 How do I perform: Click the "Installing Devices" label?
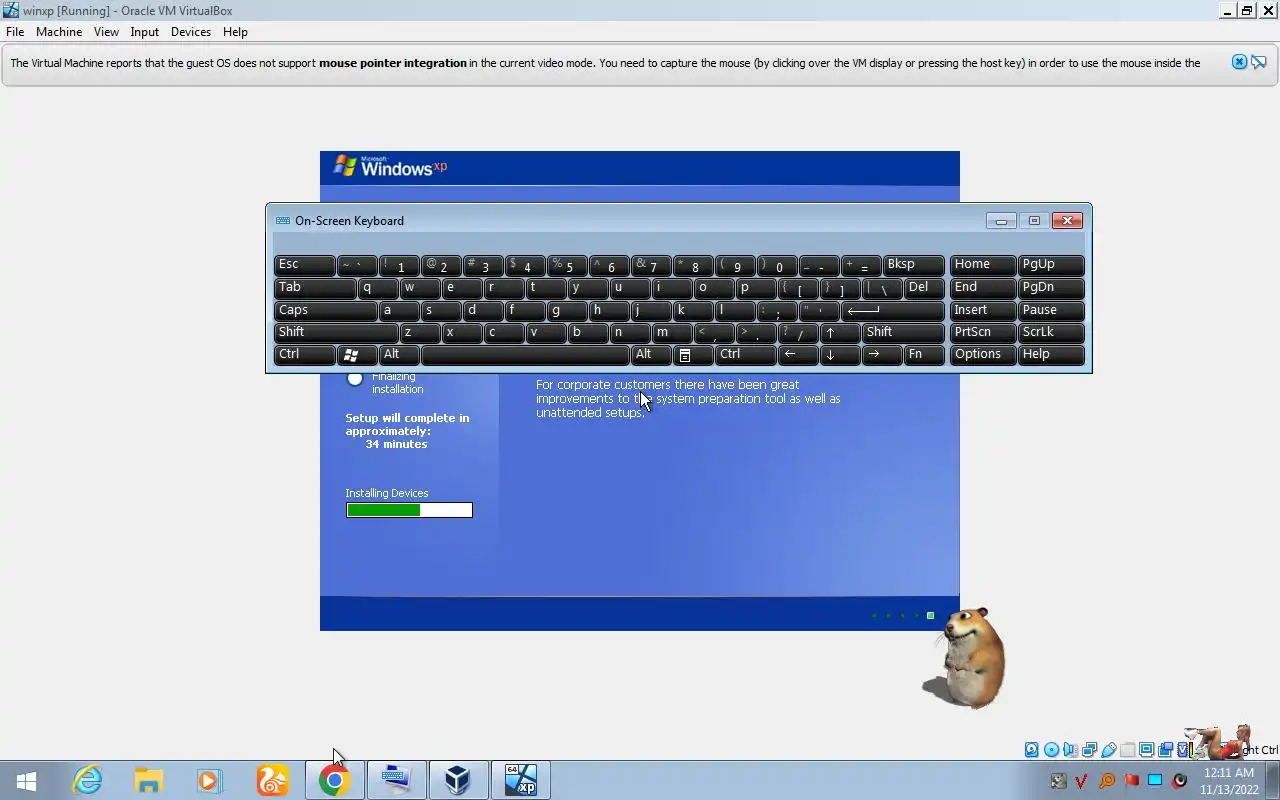(387, 493)
